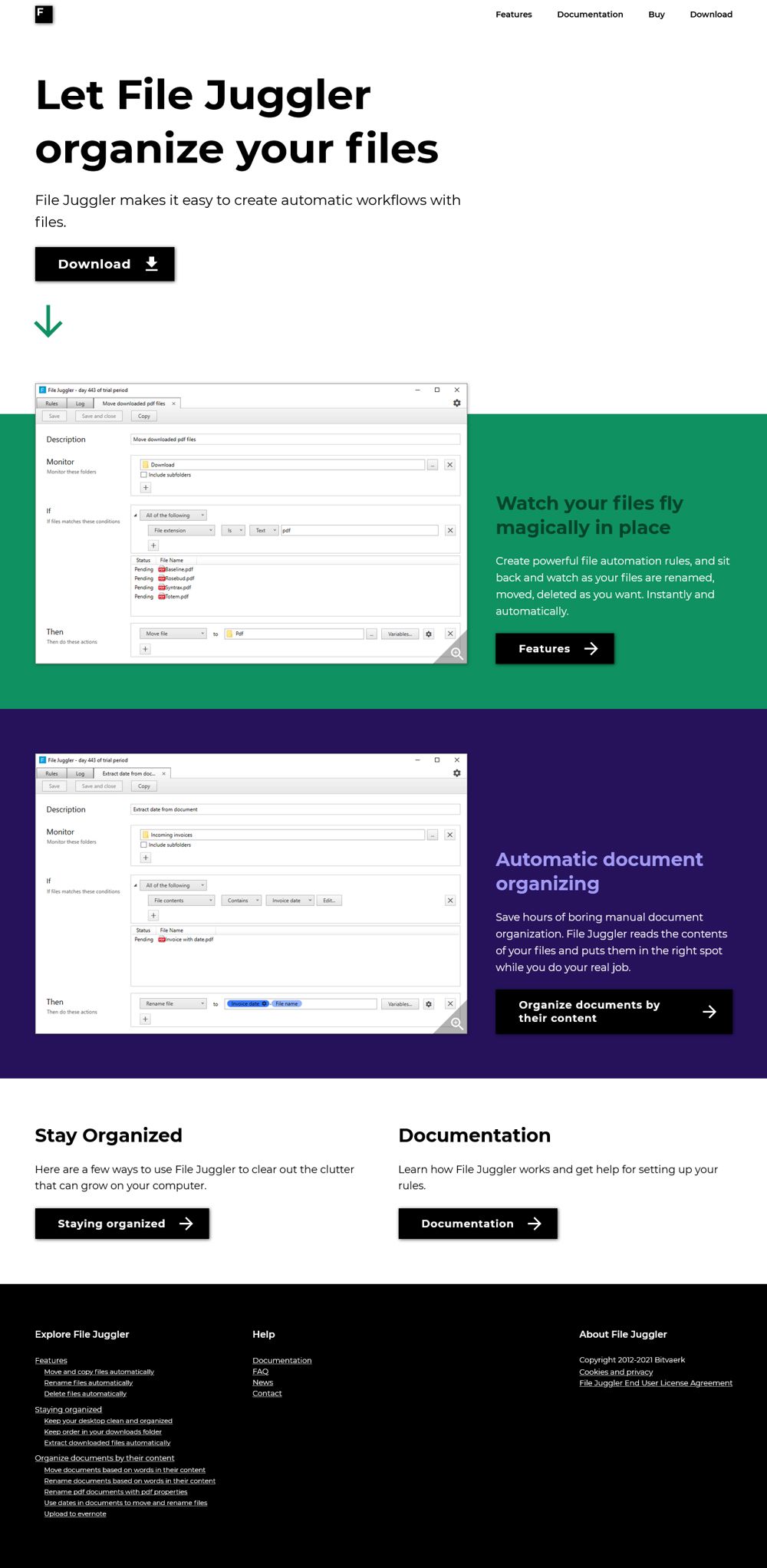The height and width of the screenshot is (1568, 767).
Task: Open Rename documents based on words link
Action: point(130,1481)
